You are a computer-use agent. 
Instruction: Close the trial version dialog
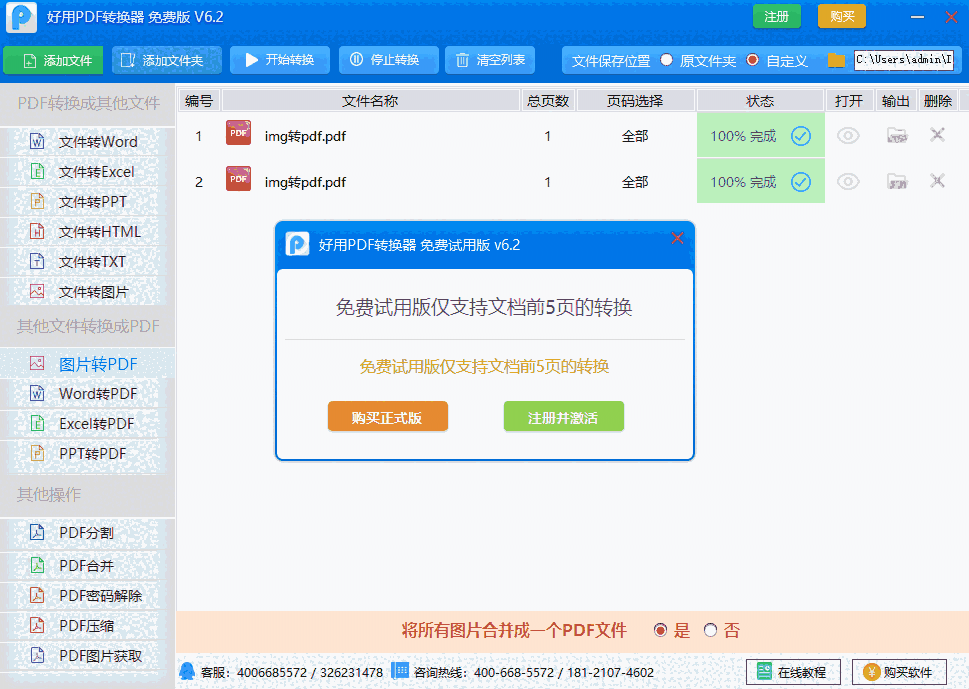pos(677,238)
